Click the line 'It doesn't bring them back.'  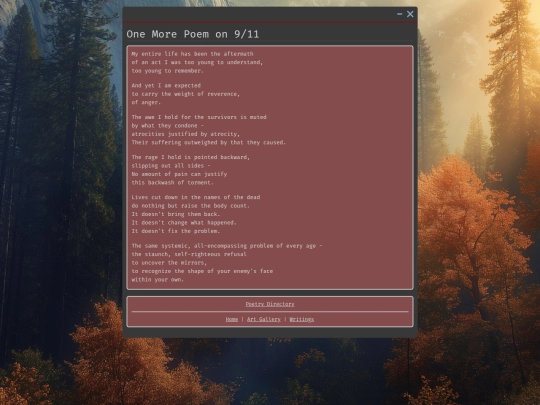(x=176, y=214)
